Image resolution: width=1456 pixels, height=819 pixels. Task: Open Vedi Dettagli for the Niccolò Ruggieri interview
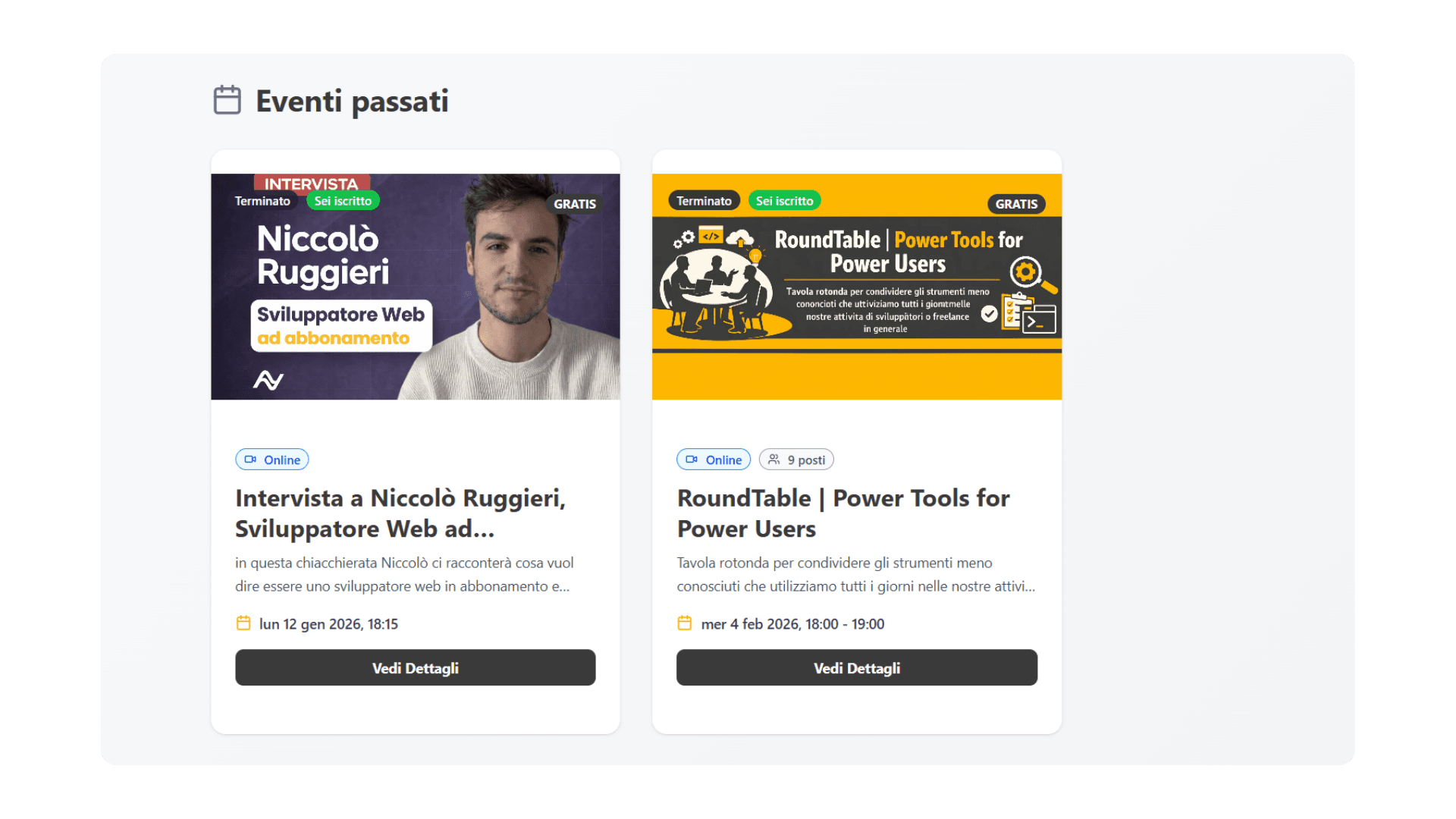click(416, 667)
